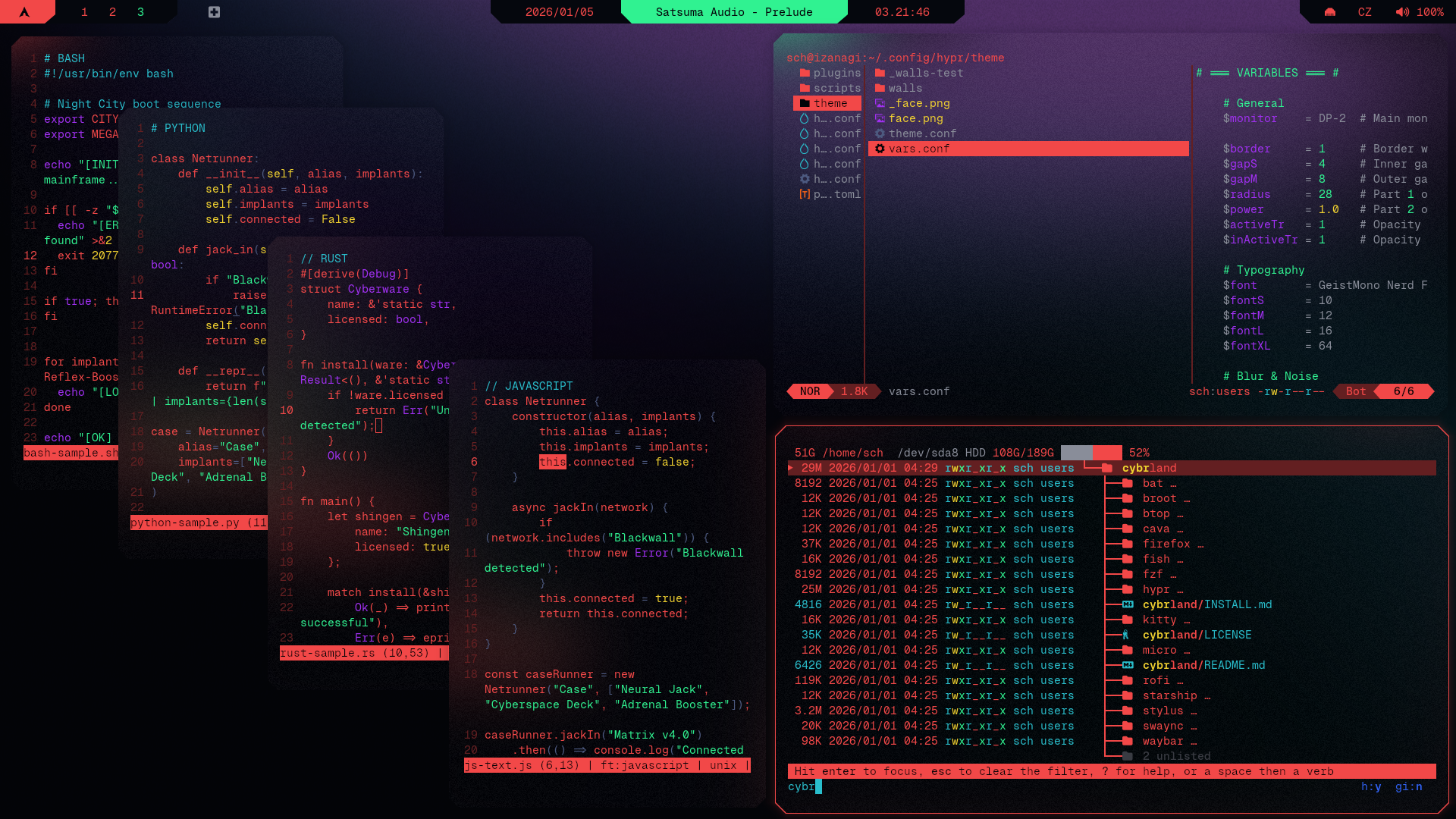Click the disk usage bar showing 52%
1456x819 pixels.
pyautogui.click(x=1090, y=453)
